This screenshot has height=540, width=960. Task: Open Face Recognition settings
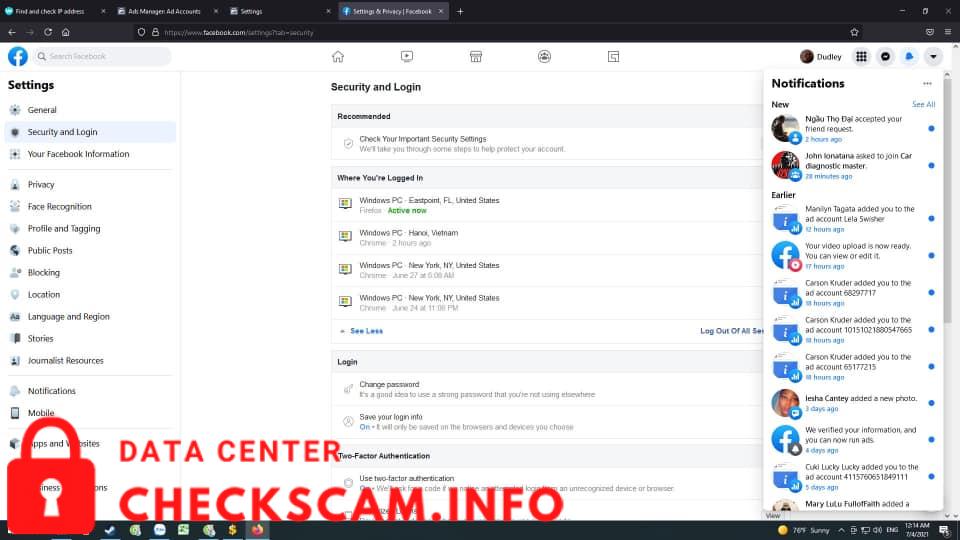90,206
